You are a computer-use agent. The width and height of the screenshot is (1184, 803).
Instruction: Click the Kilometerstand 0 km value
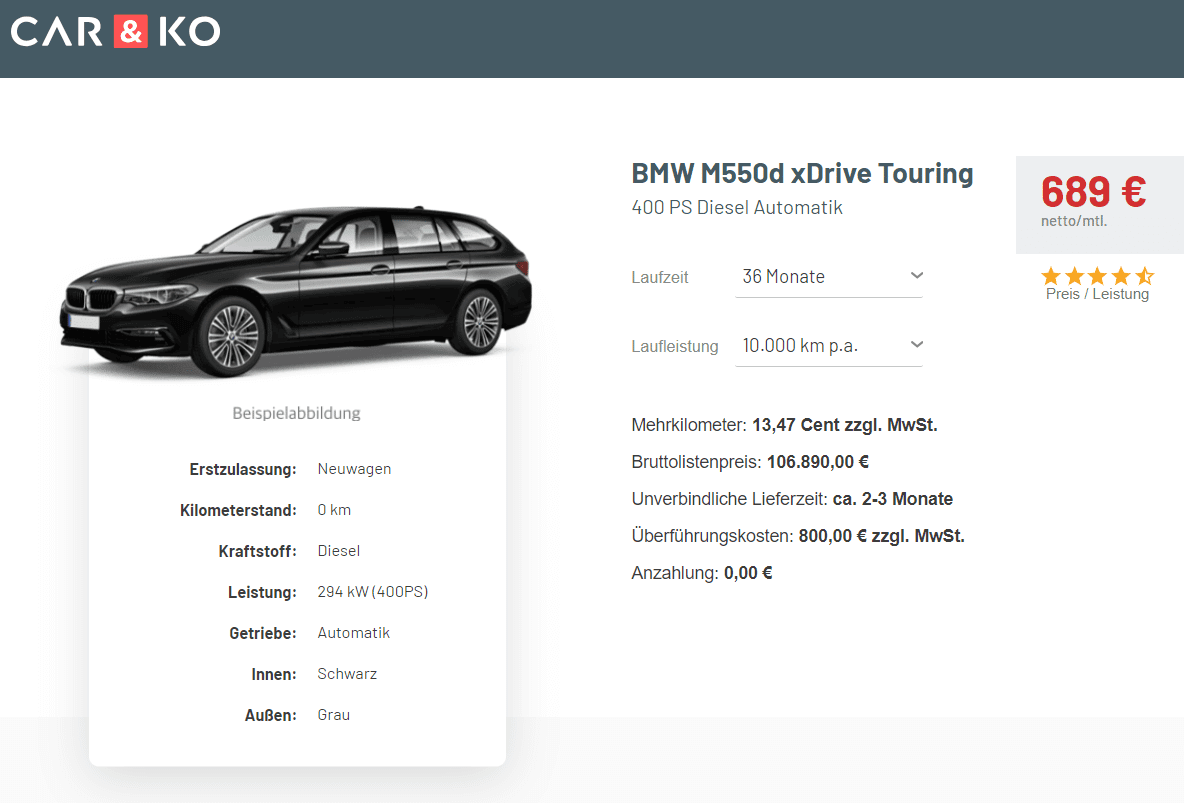click(334, 510)
